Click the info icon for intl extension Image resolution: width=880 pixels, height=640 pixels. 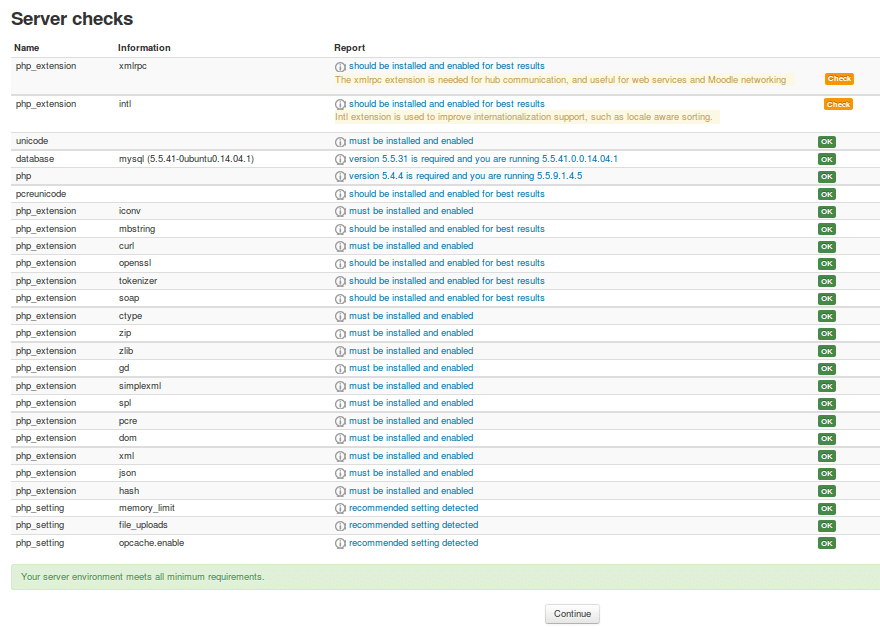339,104
